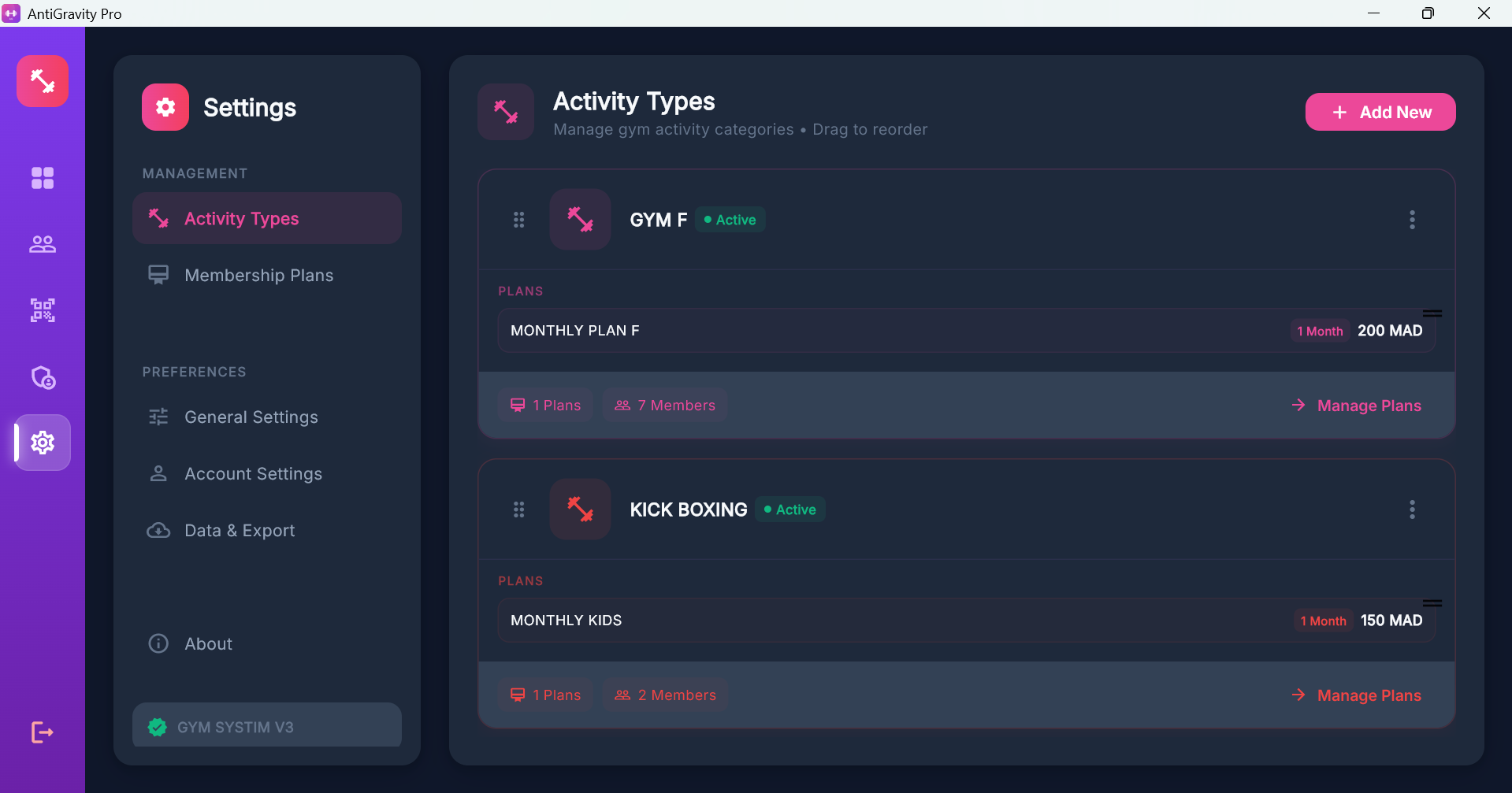1512x793 pixels.
Task: Click the logout icon at sidebar bottom
Action: click(43, 732)
